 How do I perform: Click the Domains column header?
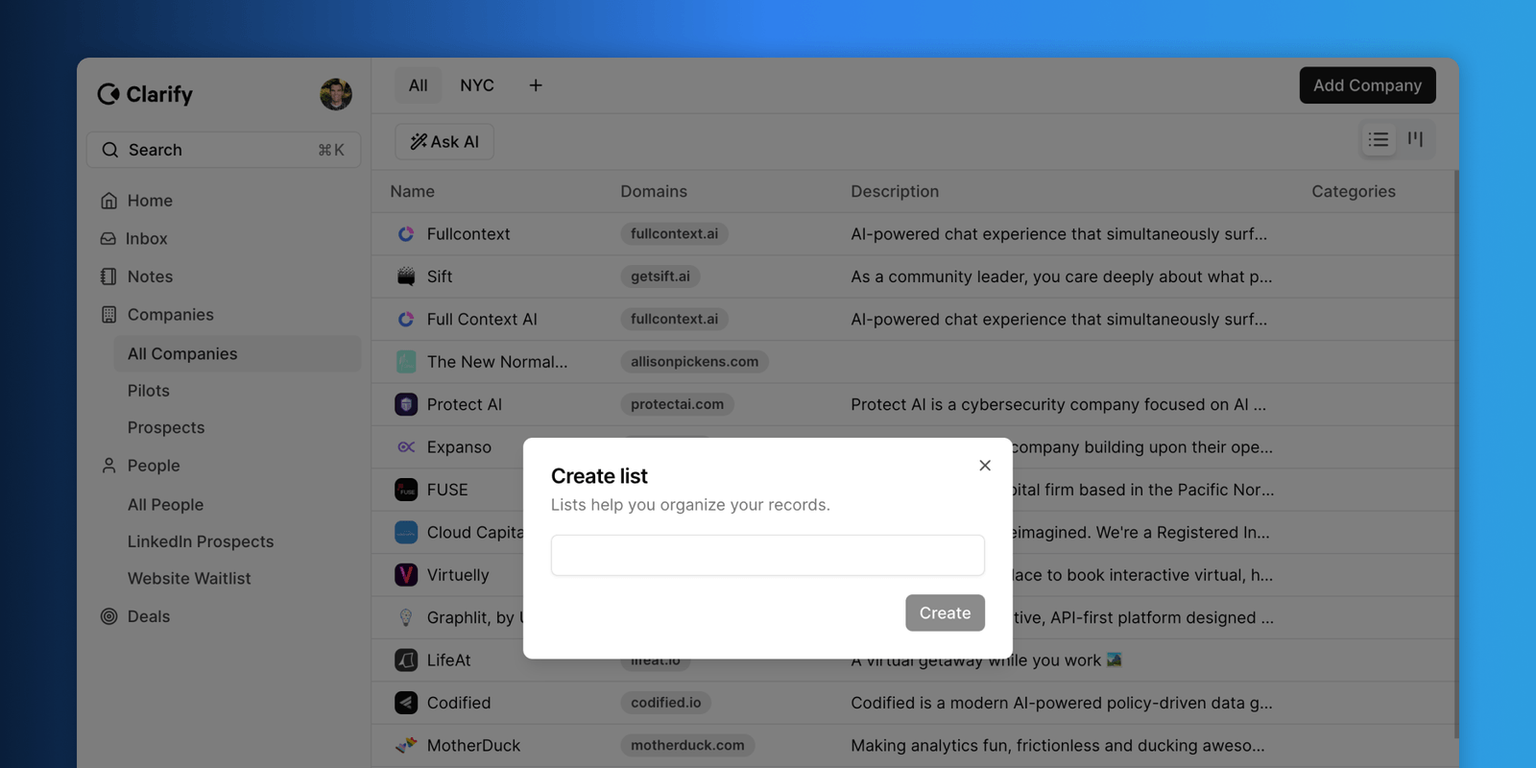(654, 191)
